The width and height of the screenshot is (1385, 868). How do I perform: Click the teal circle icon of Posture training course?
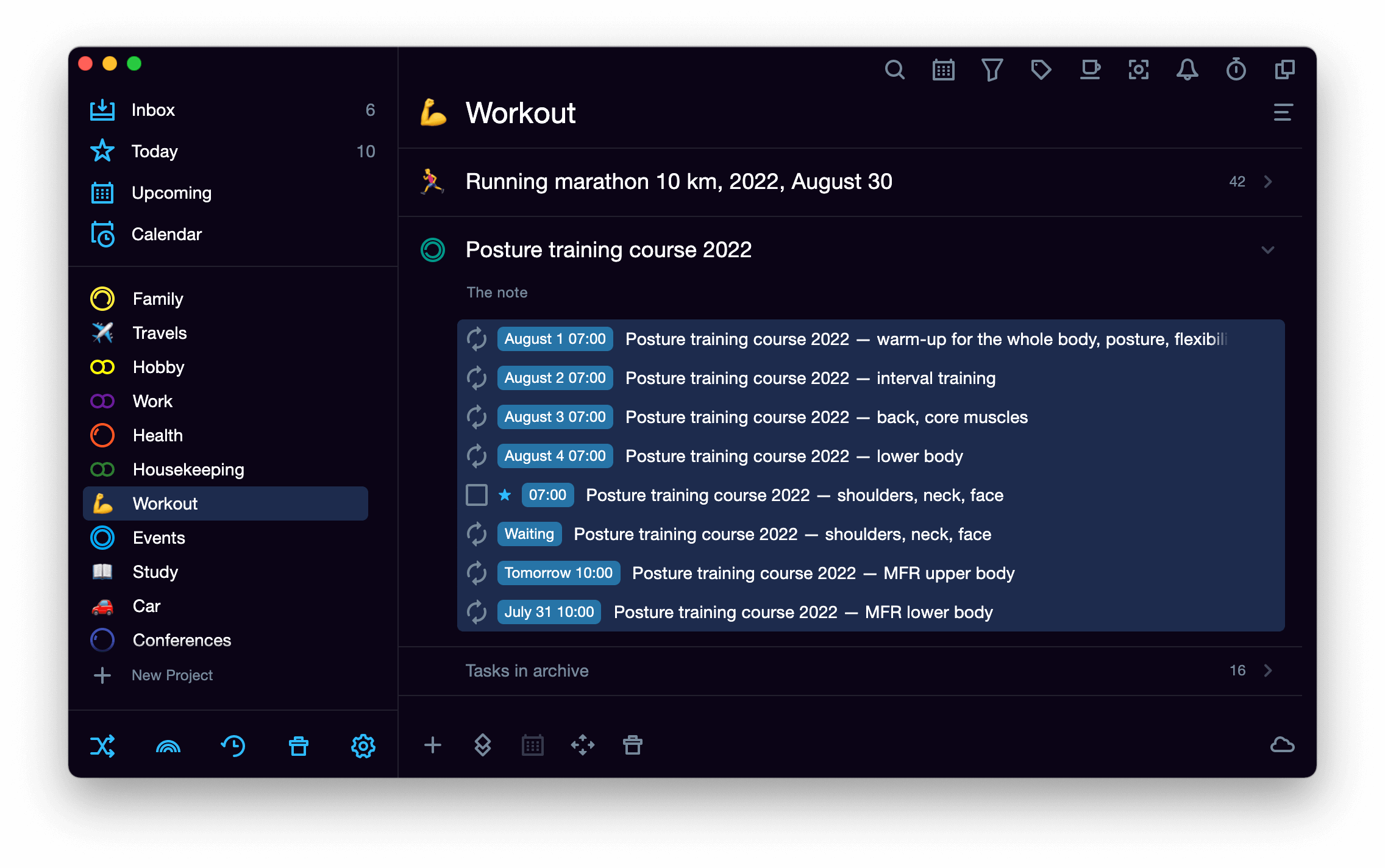(x=433, y=250)
